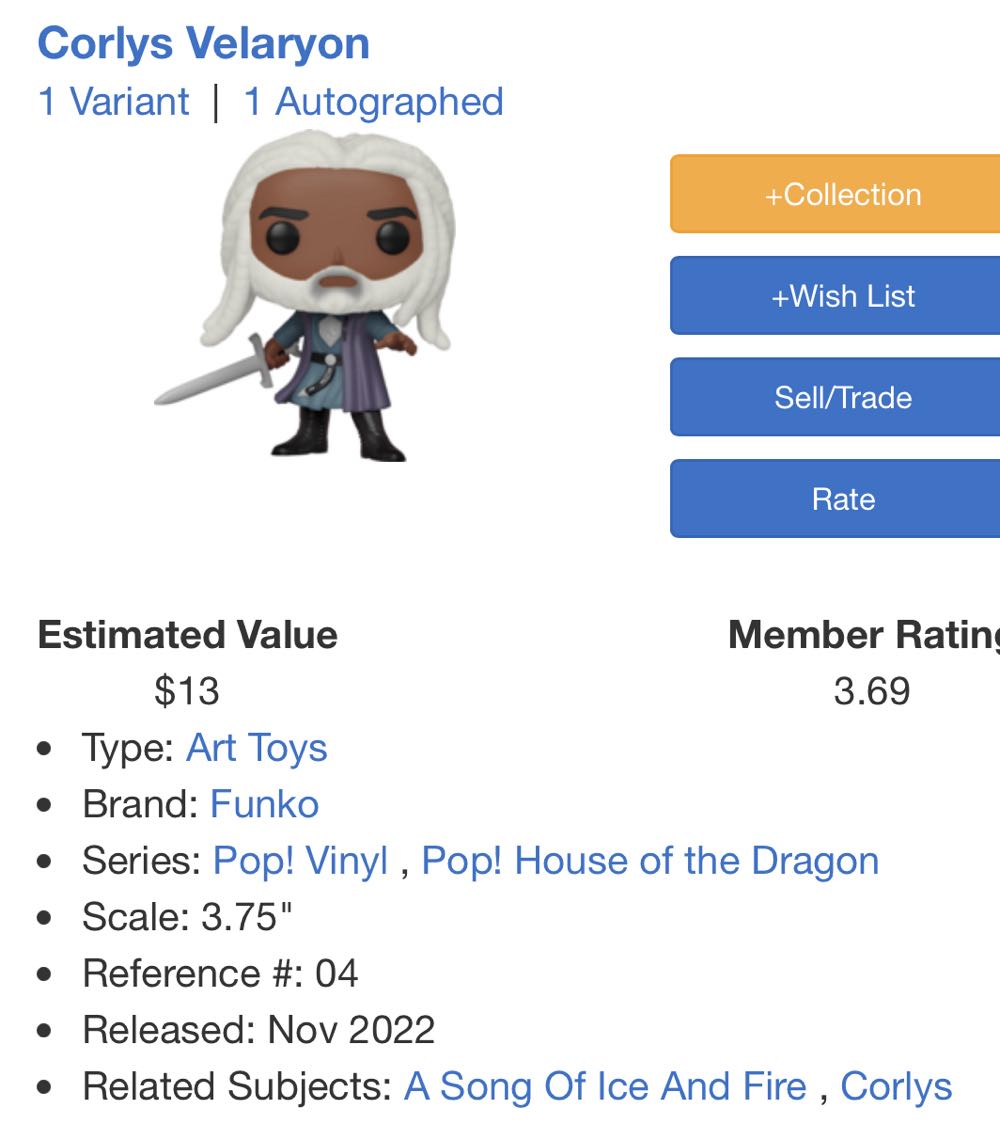Add item to Collection
This screenshot has width=1000, height=1124.
pos(847,194)
